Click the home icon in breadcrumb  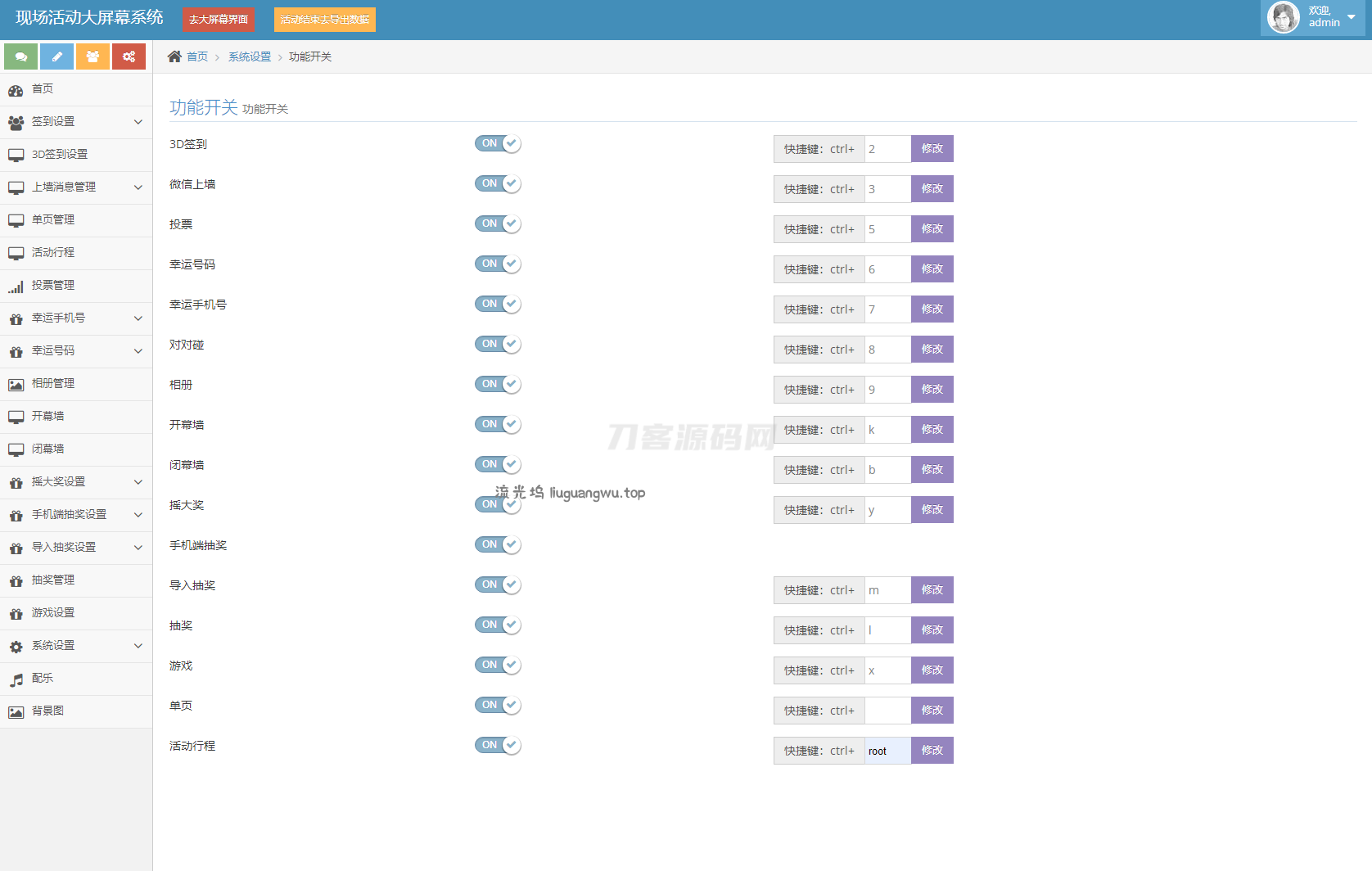point(174,56)
